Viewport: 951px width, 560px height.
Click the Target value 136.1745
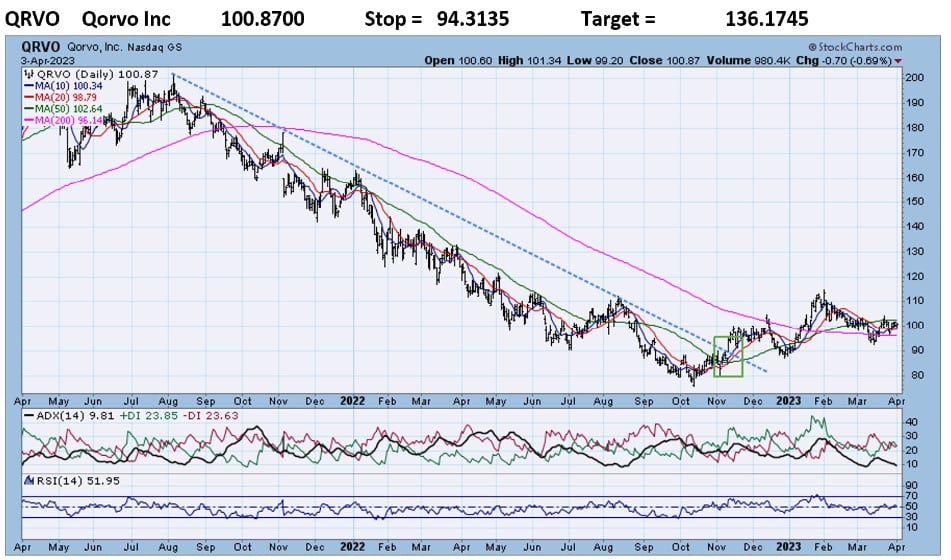[x=772, y=18]
